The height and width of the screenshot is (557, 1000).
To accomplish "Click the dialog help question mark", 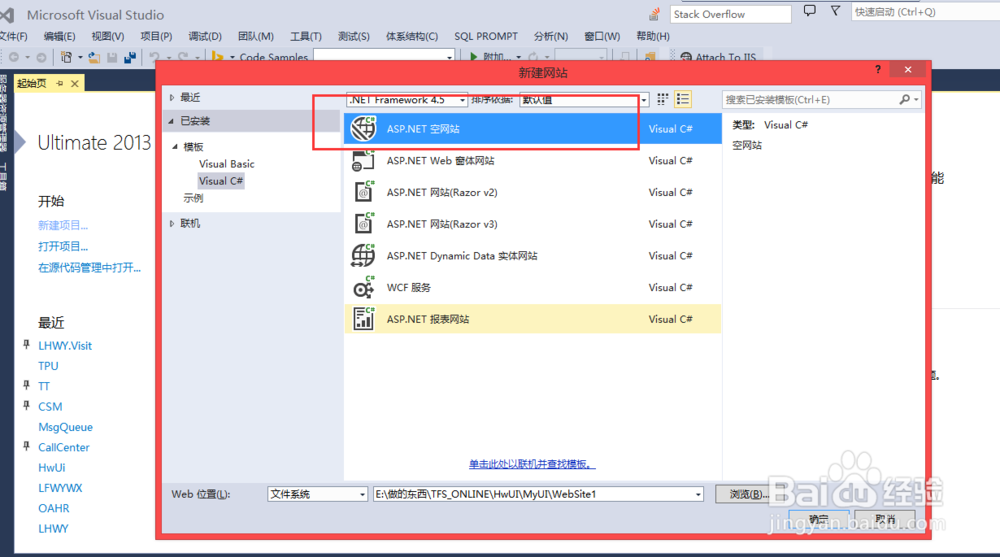I will (878, 70).
